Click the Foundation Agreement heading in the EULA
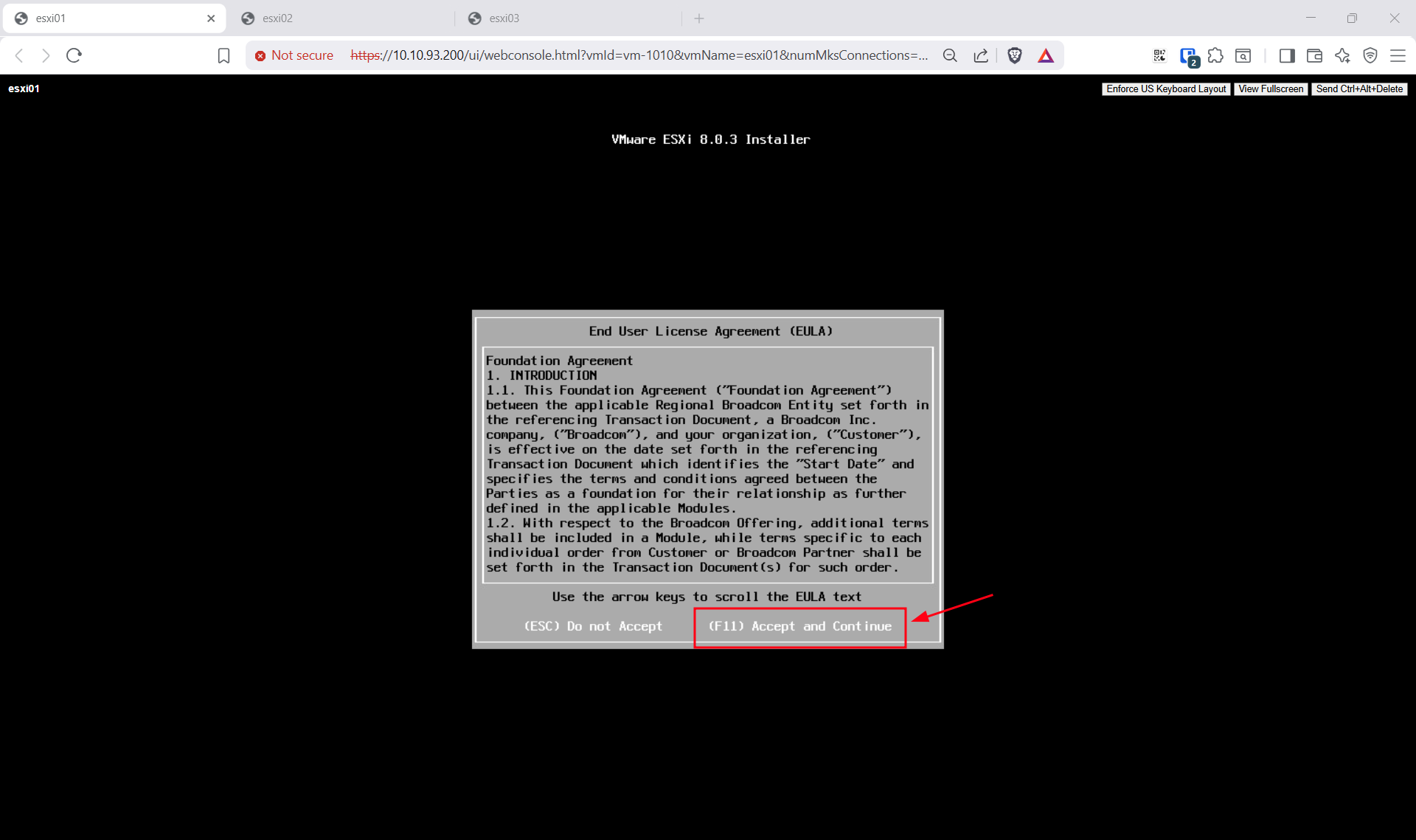1416x840 pixels. (x=559, y=361)
